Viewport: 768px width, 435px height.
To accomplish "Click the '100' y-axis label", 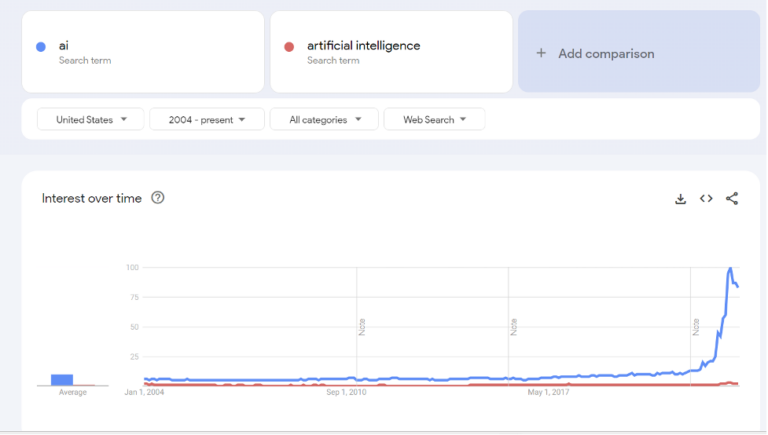I will pos(132,267).
